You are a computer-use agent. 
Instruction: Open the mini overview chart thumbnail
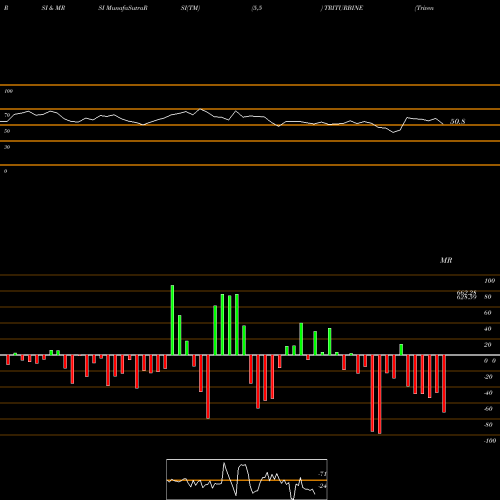247,479
